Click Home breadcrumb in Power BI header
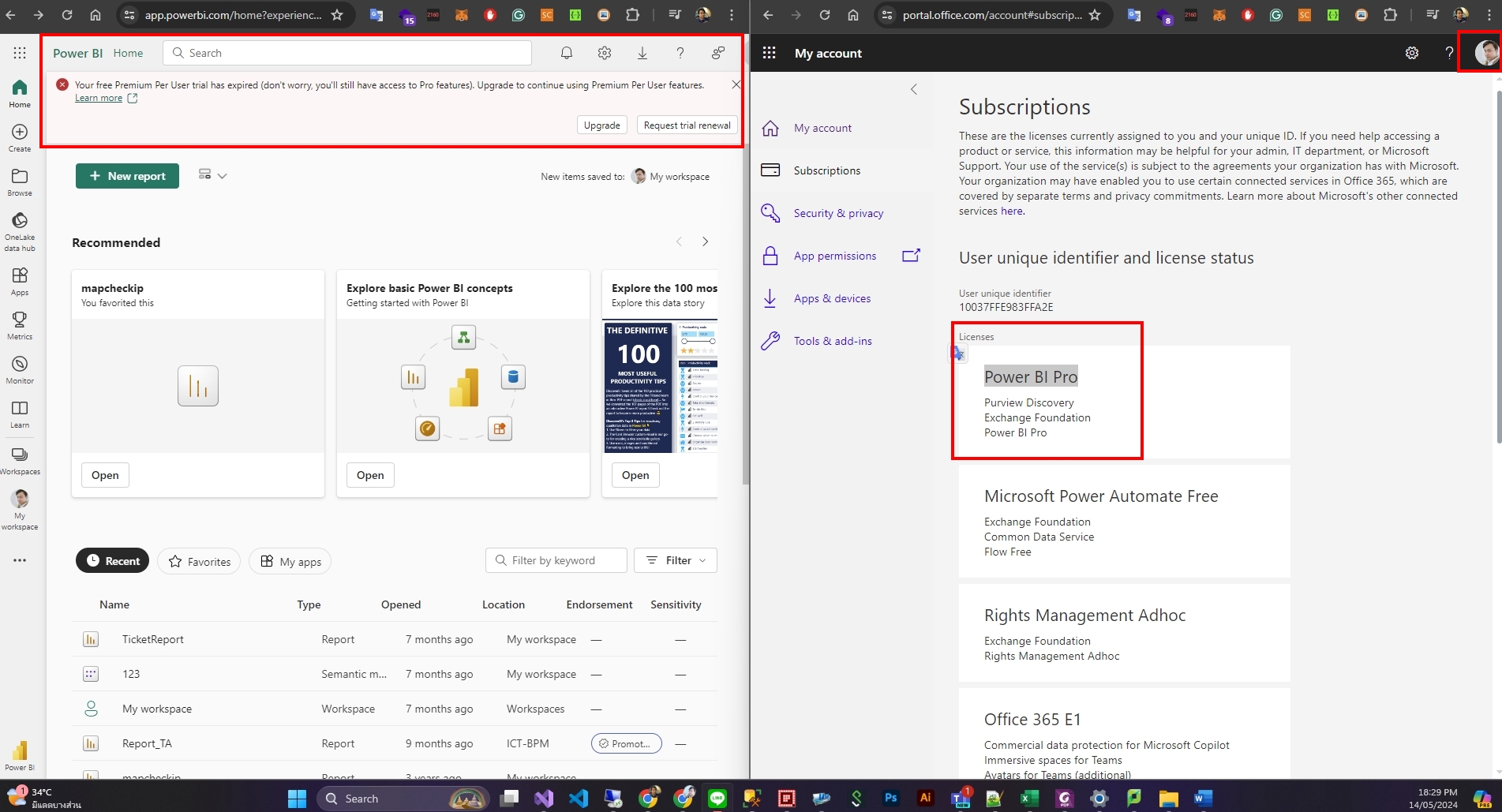Screen dimensions: 1502x812 (x=128, y=53)
